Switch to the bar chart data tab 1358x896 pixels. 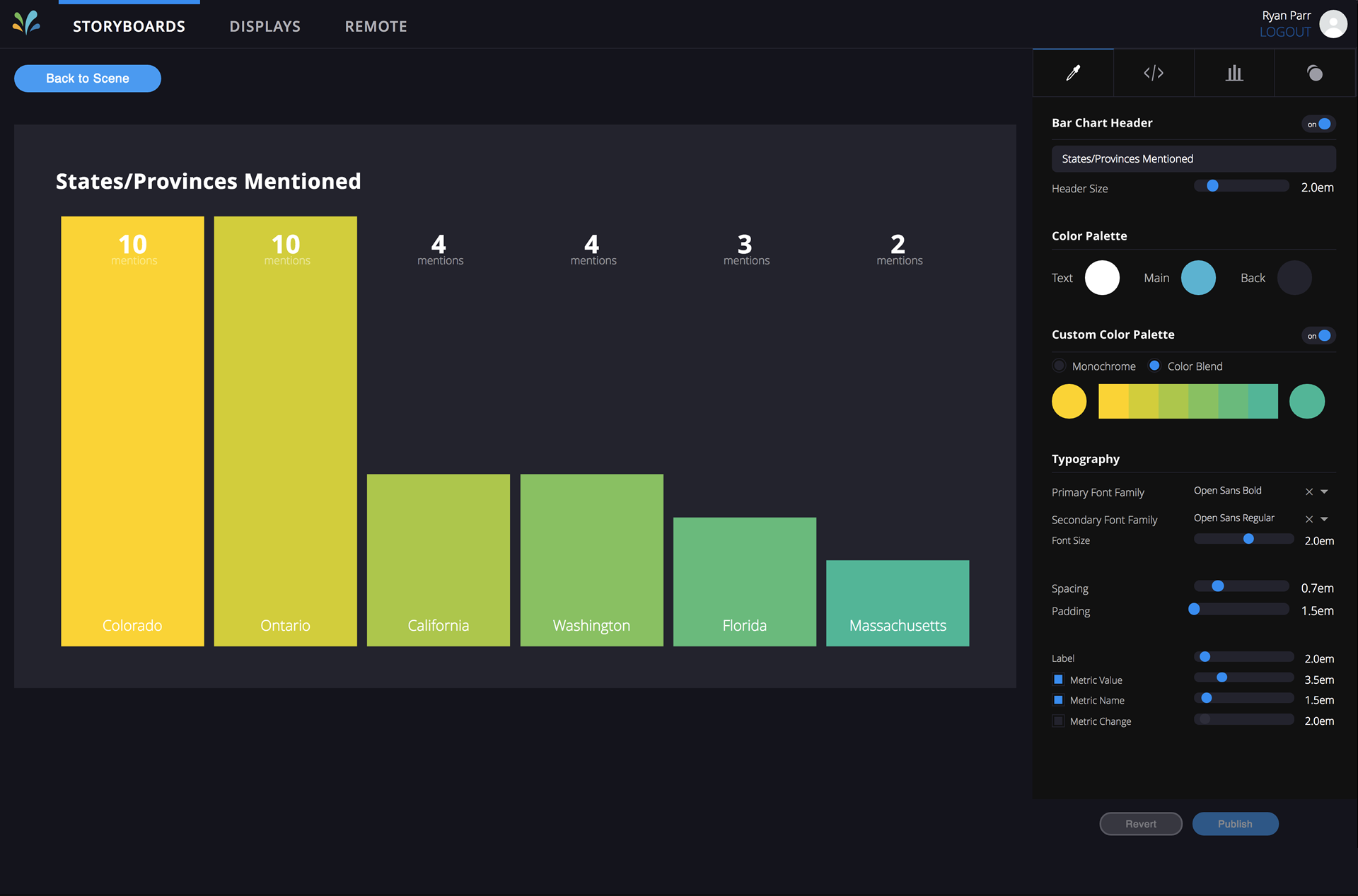[1234, 73]
